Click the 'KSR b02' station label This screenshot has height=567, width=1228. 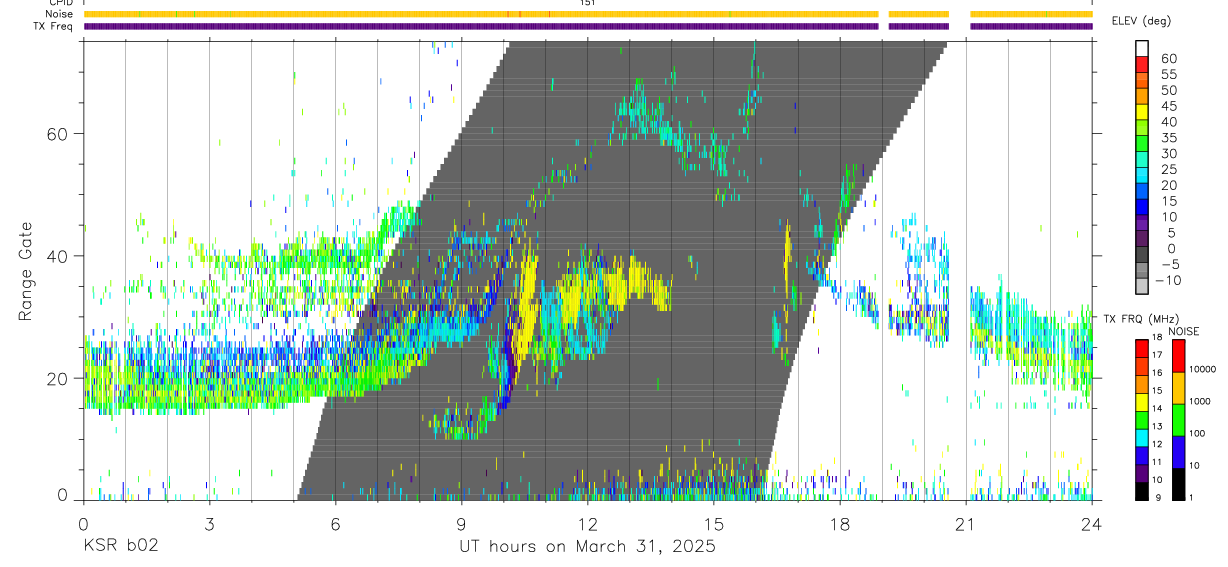click(120, 547)
